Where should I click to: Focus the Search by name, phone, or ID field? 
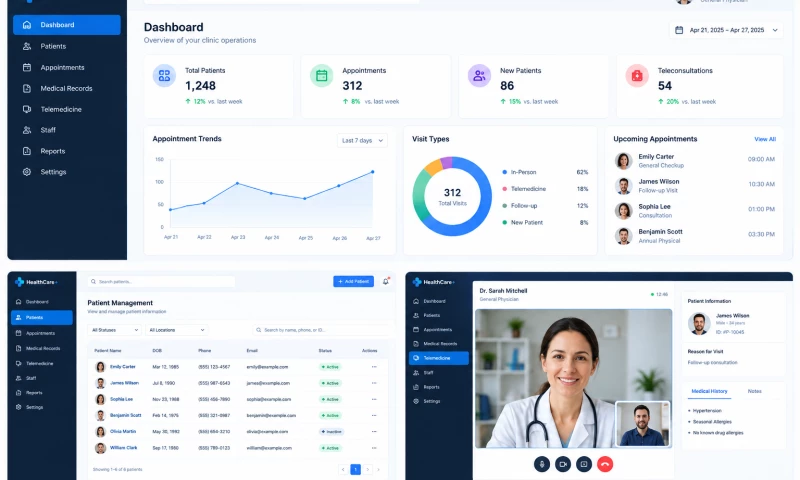point(322,330)
